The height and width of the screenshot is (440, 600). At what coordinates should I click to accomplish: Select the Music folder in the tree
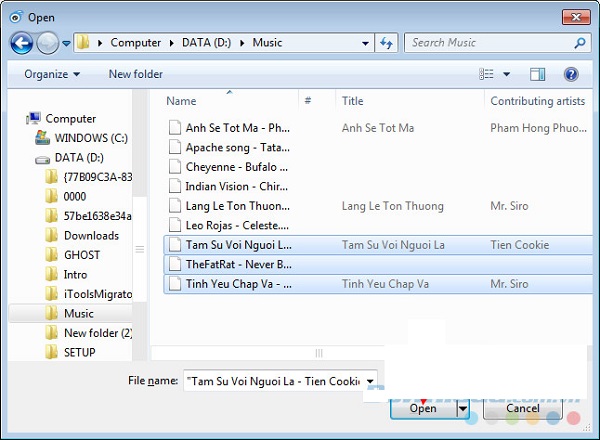[x=70, y=313]
